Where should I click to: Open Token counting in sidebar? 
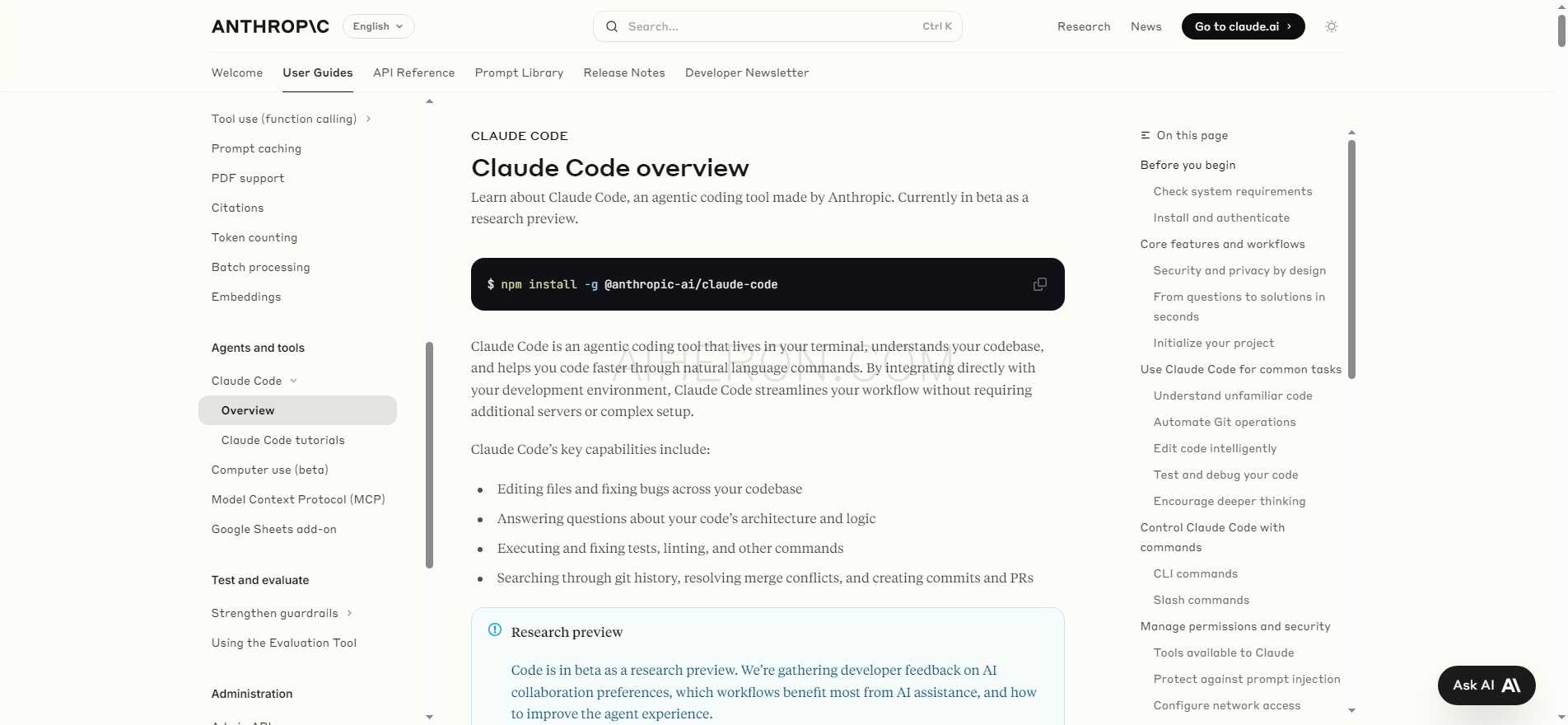(254, 237)
